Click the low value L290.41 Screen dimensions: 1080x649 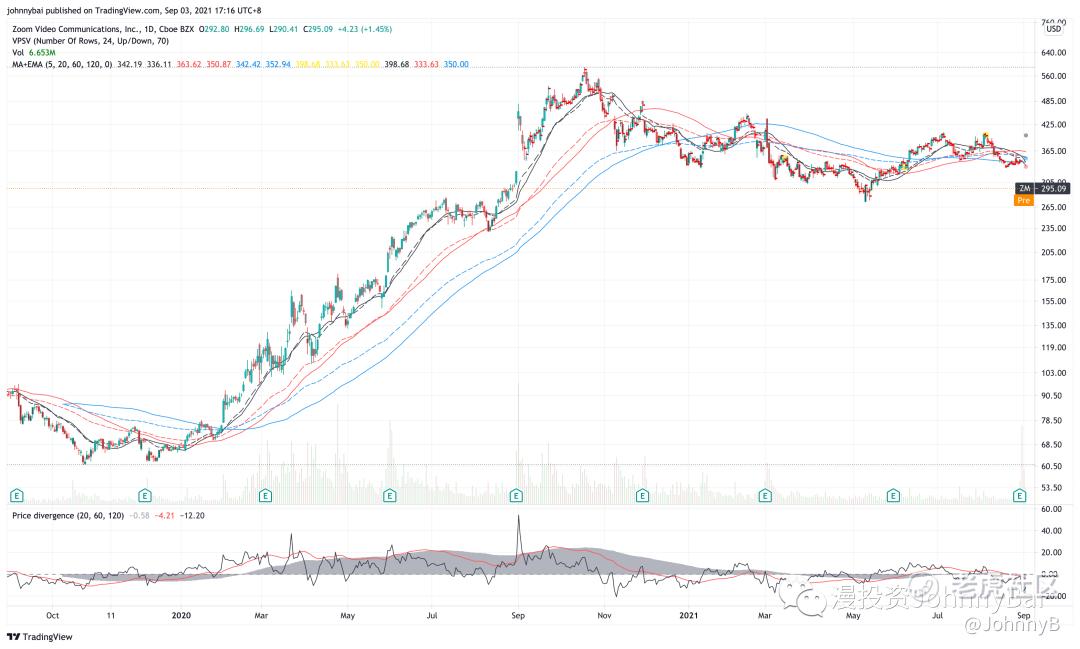click(283, 29)
